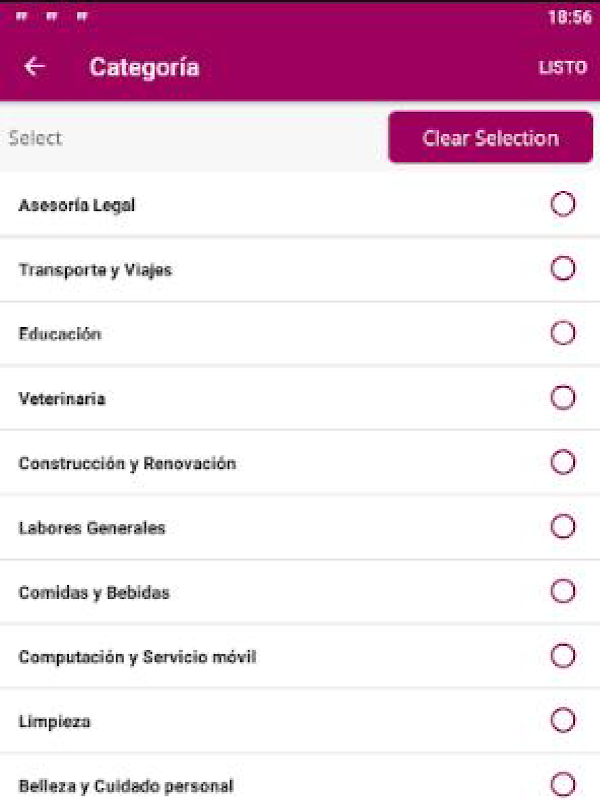600x800 pixels.
Task: Click the Limpieza category label
Action: click(x=55, y=721)
